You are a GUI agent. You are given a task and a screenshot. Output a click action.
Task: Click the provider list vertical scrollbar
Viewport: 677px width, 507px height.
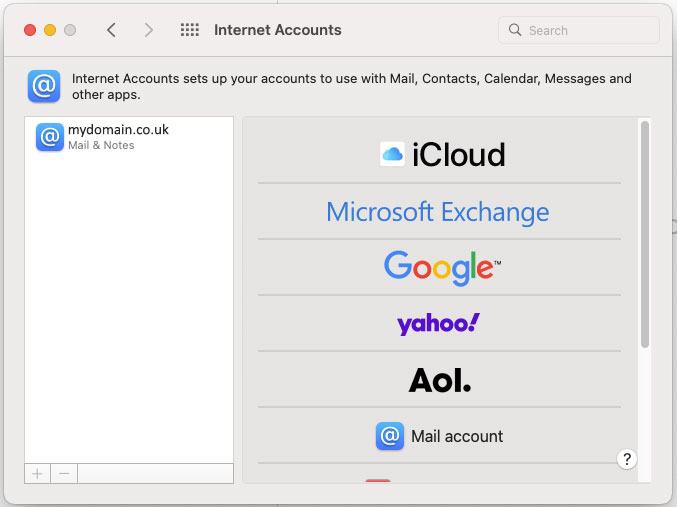[645, 234]
